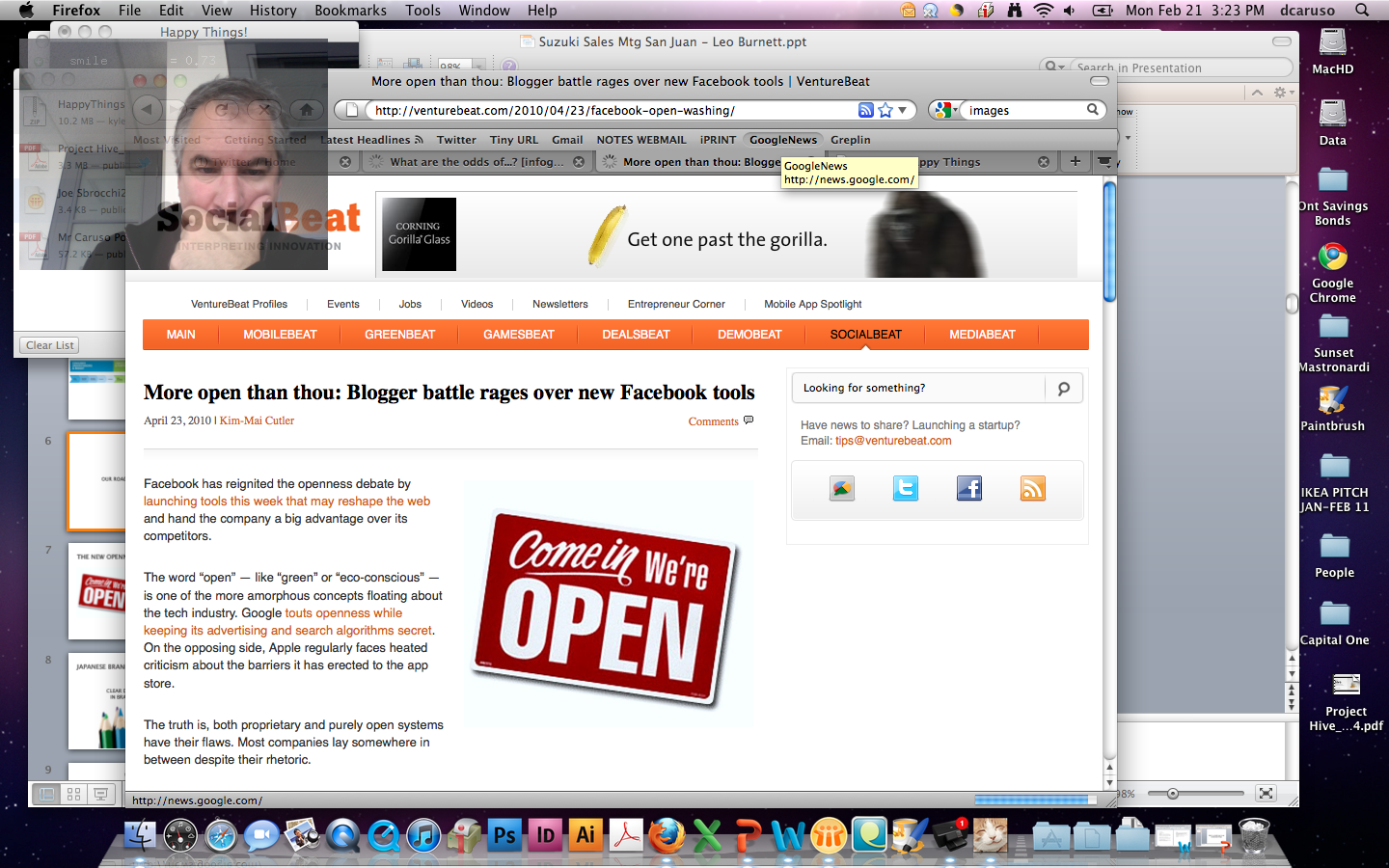The width and height of the screenshot is (1389, 868).
Task: Click the Kim-Mai Cutler author link
Action: point(257,420)
